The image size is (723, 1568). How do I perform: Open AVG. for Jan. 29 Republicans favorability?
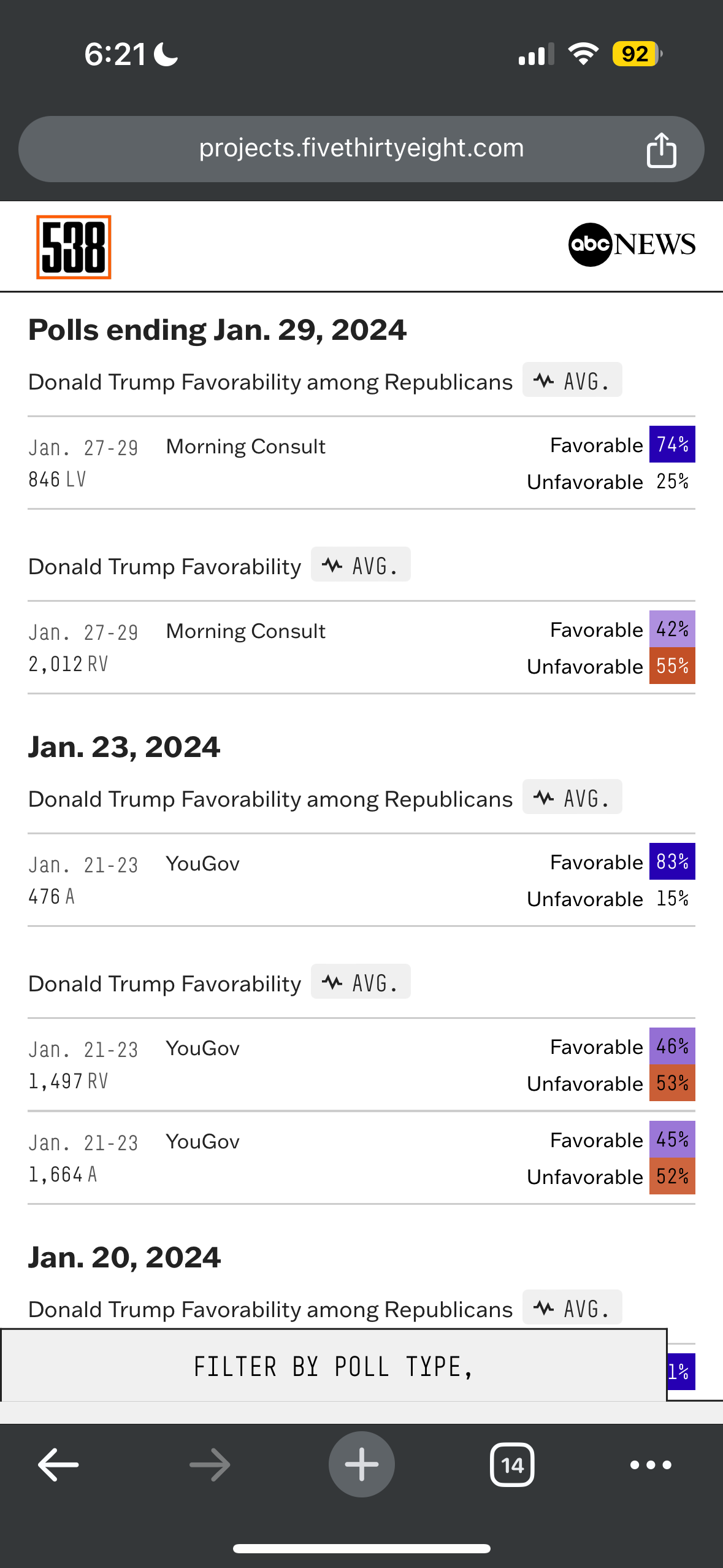(572, 380)
